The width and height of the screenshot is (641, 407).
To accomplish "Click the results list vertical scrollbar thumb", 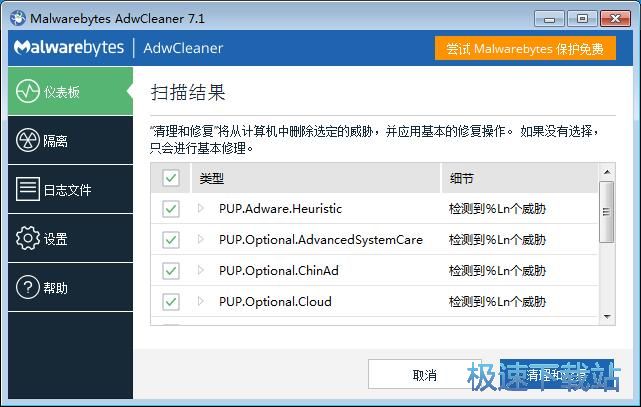I will point(606,212).
